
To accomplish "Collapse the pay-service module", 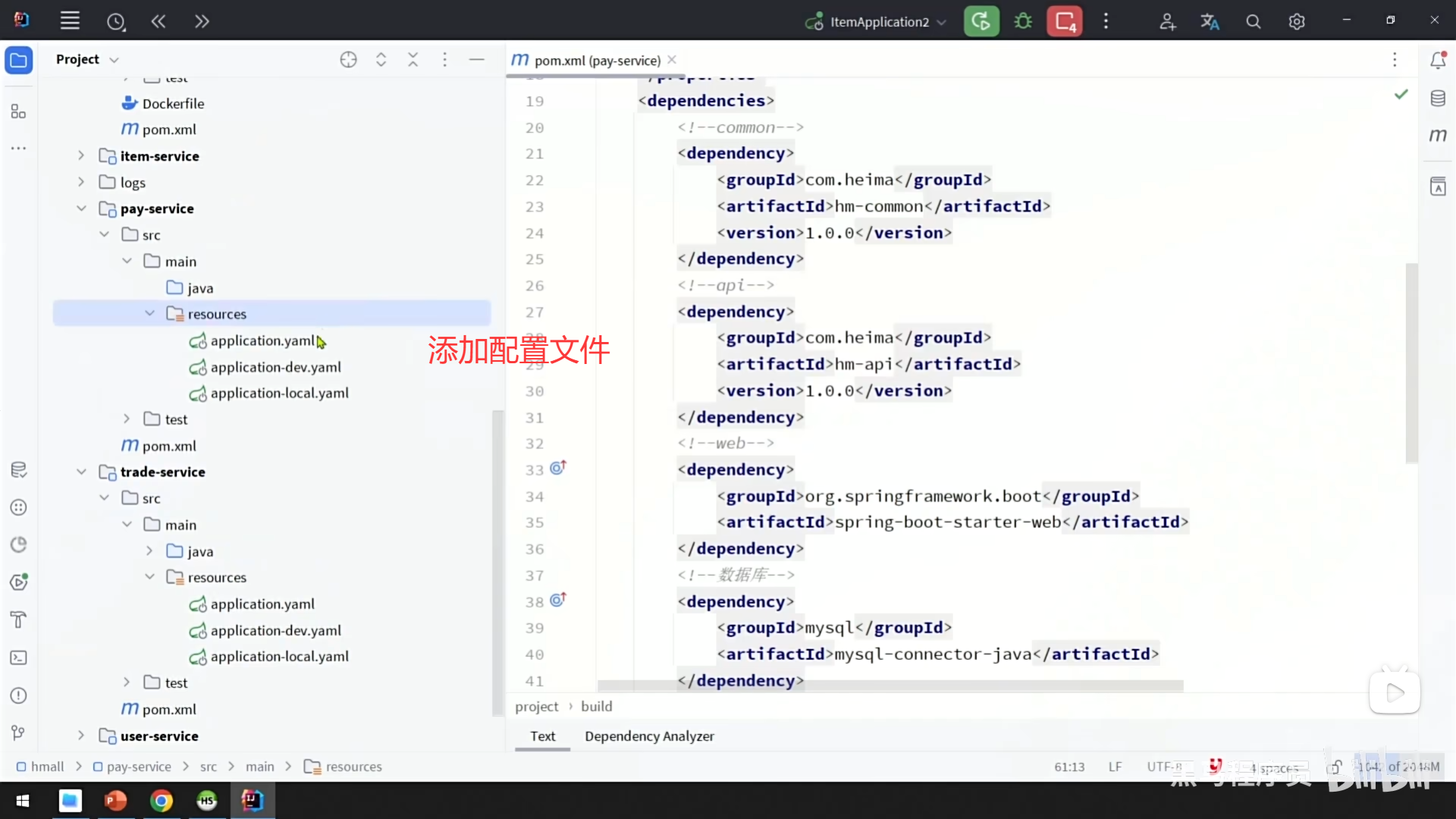I will click(81, 208).
